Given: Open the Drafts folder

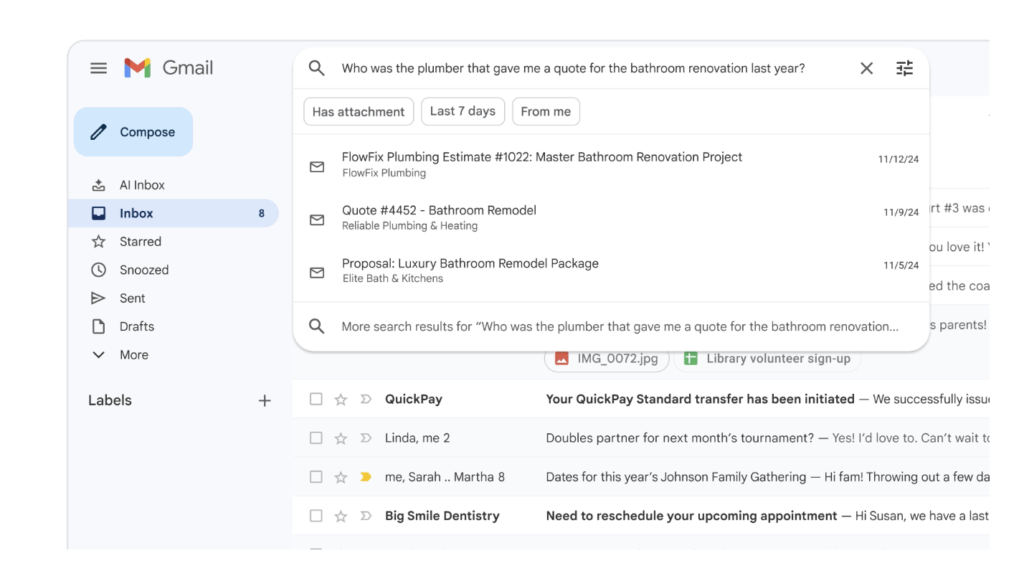Looking at the screenshot, I should pyautogui.click(x=173, y=326).
